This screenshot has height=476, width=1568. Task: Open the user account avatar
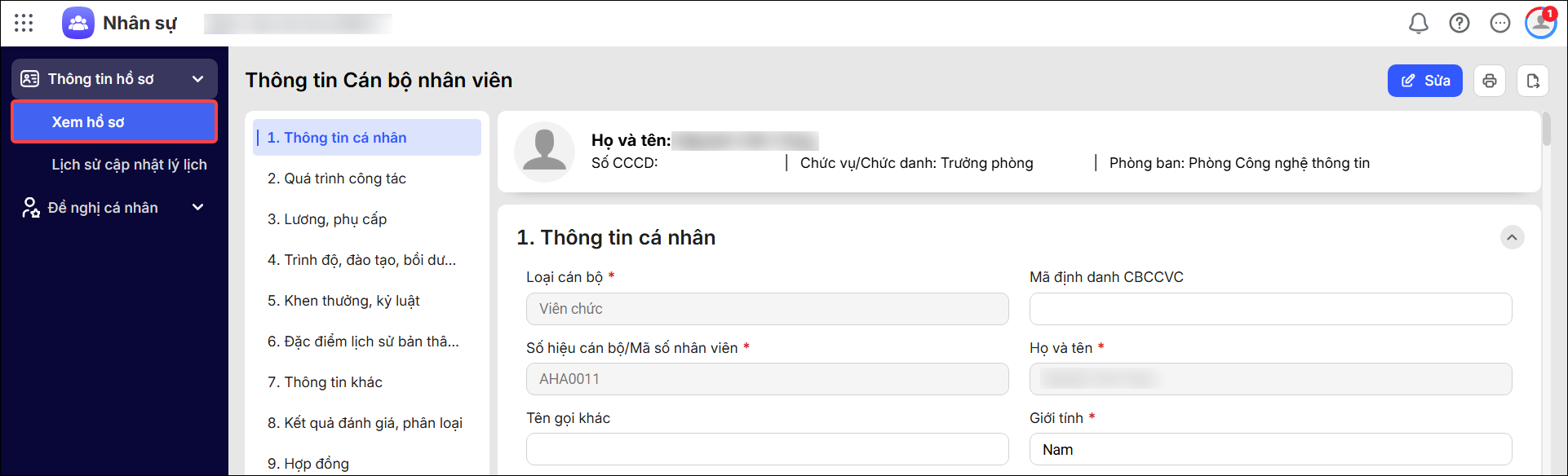(x=1541, y=23)
